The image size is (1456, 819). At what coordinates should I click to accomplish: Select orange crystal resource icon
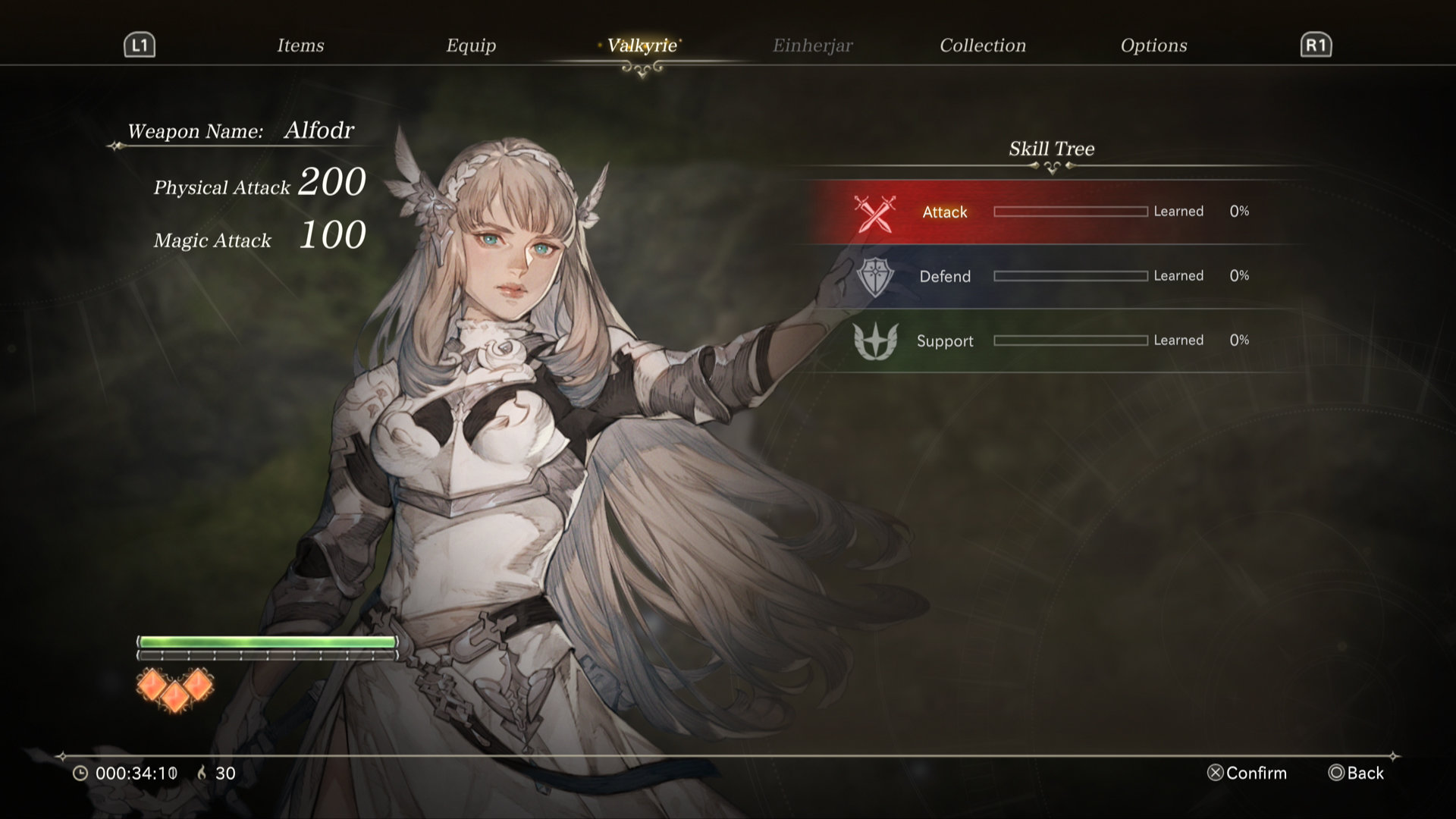pos(175,688)
